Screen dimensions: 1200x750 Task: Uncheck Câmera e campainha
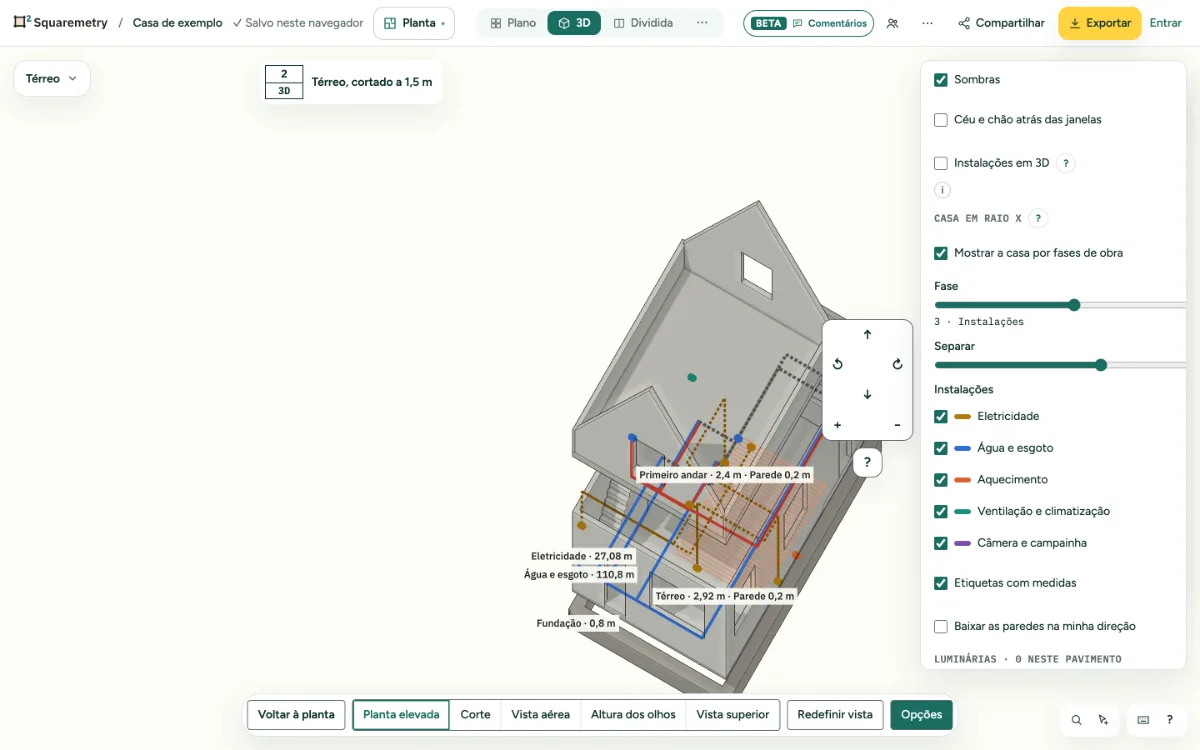[x=941, y=543]
